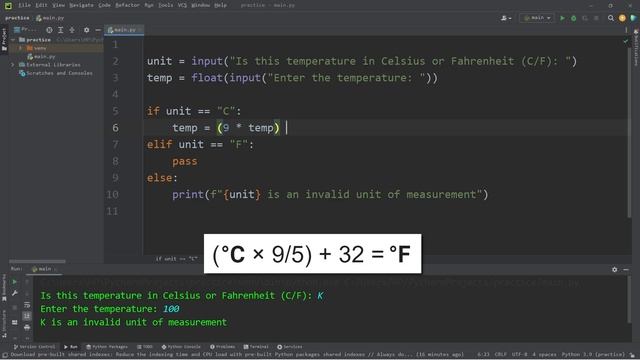Click the collapse all icon in Project panel
The width and height of the screenshot is (640, 360).
72,30
